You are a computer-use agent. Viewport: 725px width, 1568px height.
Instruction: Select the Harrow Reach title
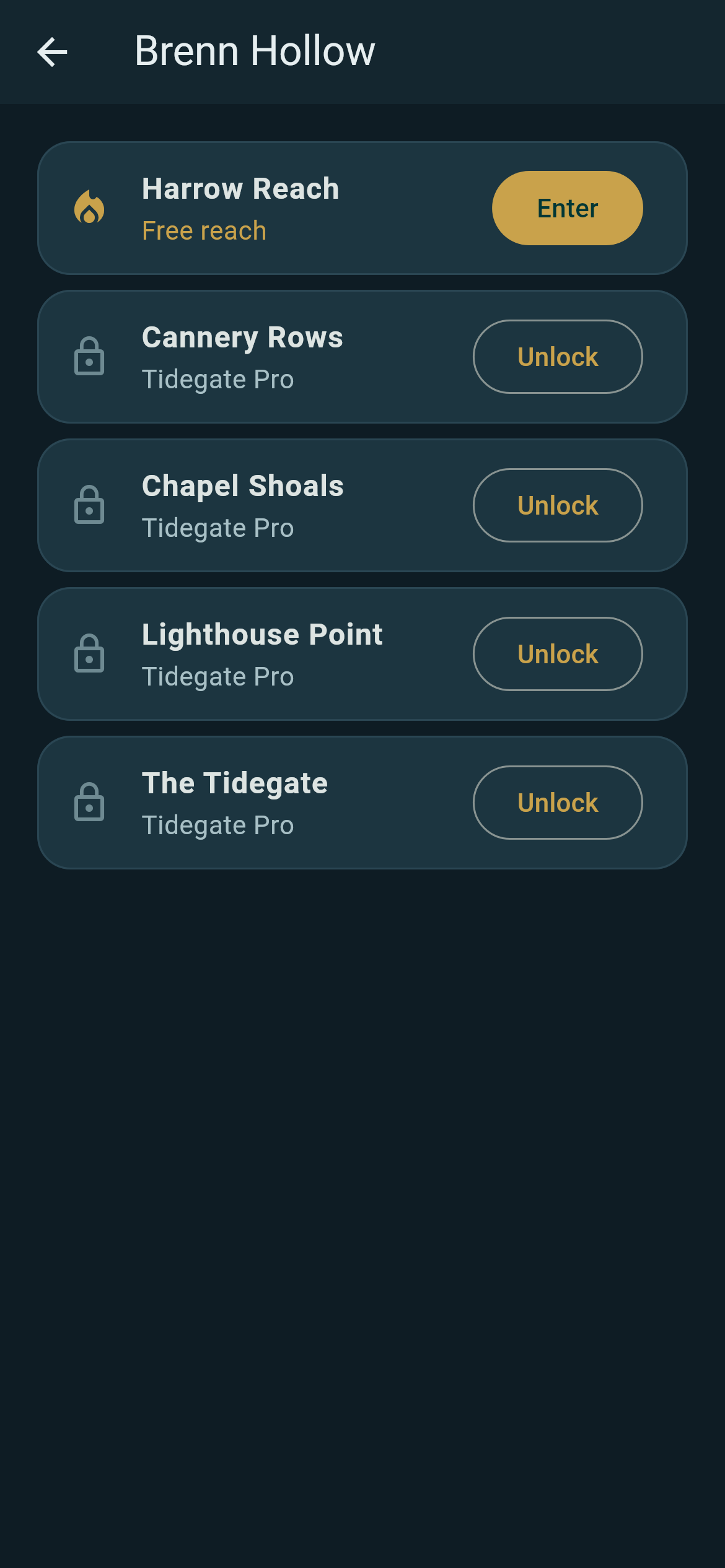[240, 188]
